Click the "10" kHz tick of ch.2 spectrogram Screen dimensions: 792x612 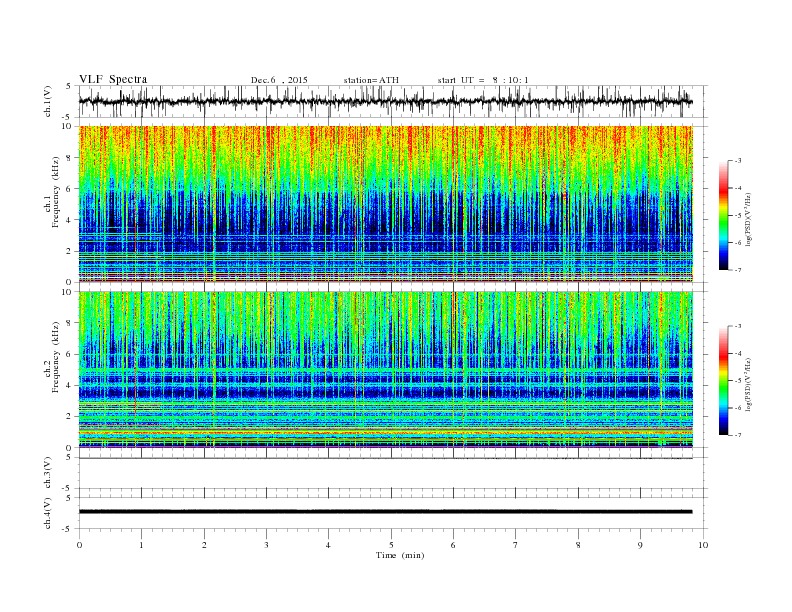(68, 292)
